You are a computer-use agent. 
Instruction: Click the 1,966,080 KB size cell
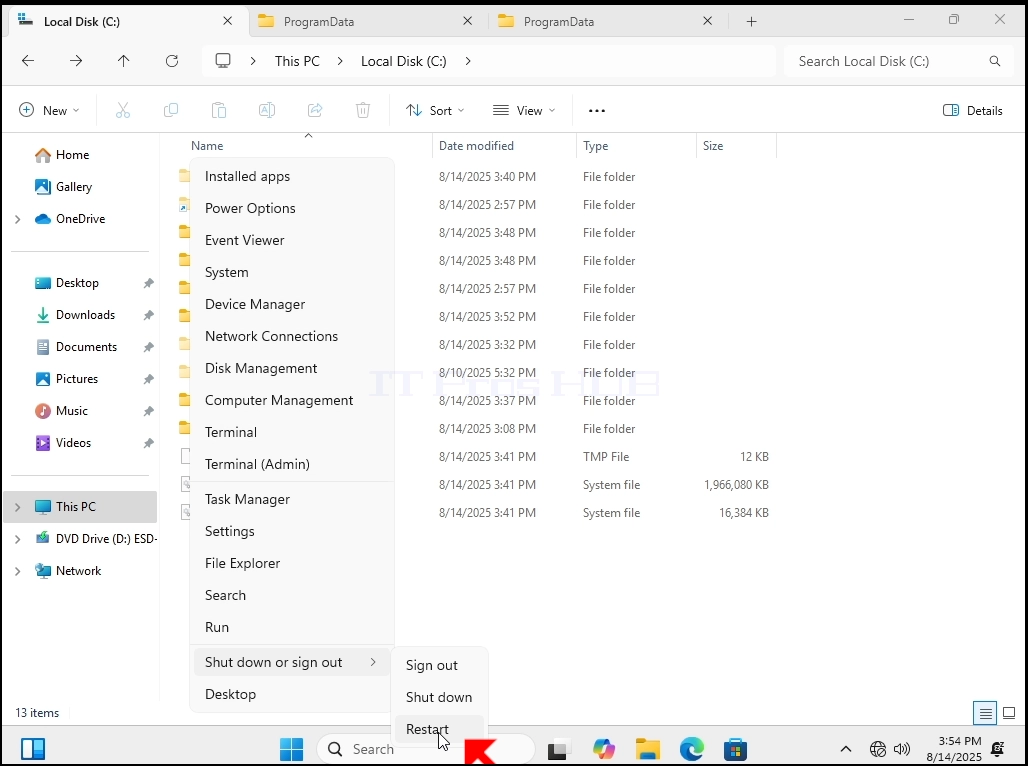pyautogui.click(x=736, y=485)
